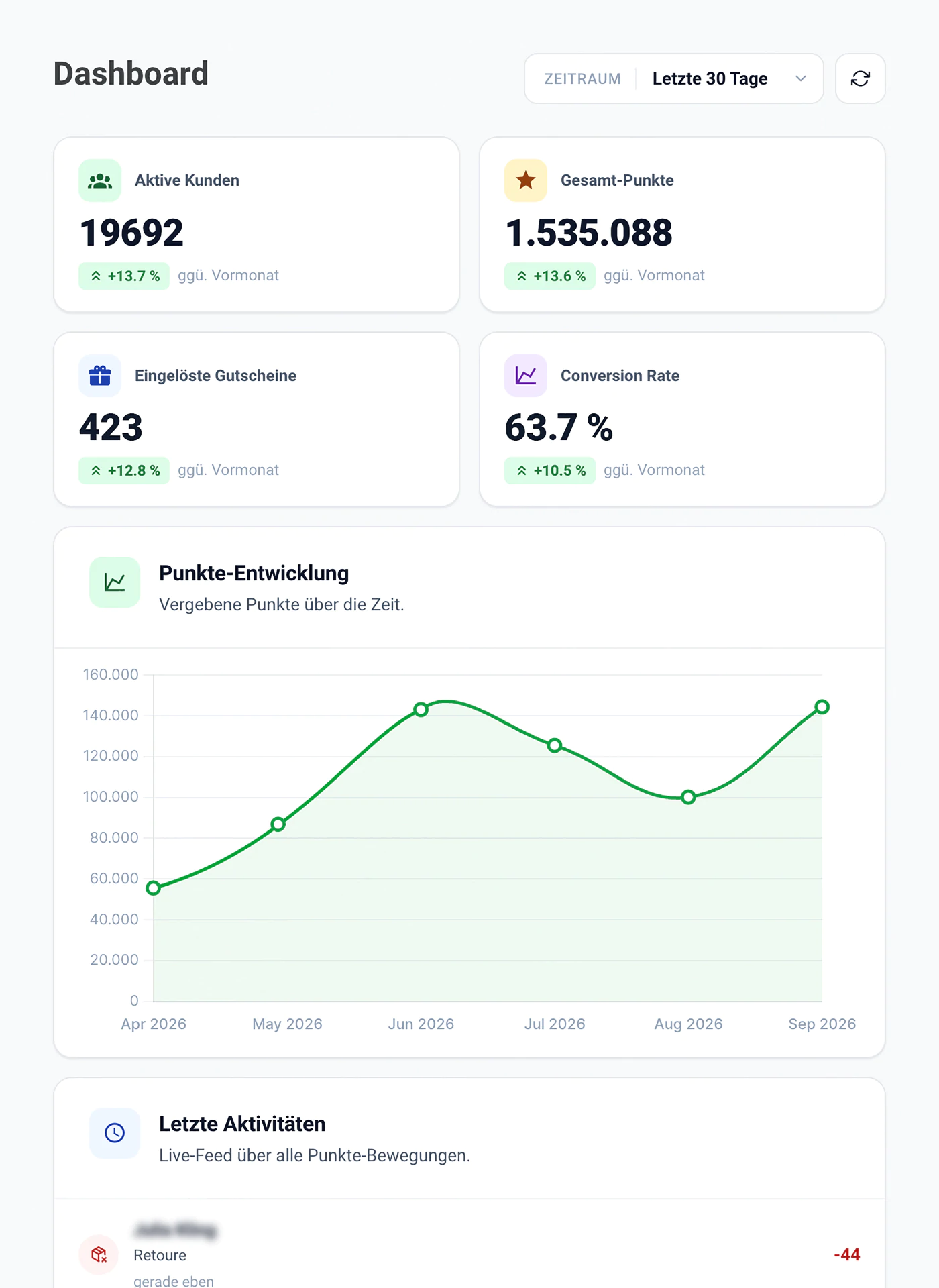This screenshot has width=939, height=1288.
Task: Click the 19692 active customers value
Action: click(x=131, y=233)
